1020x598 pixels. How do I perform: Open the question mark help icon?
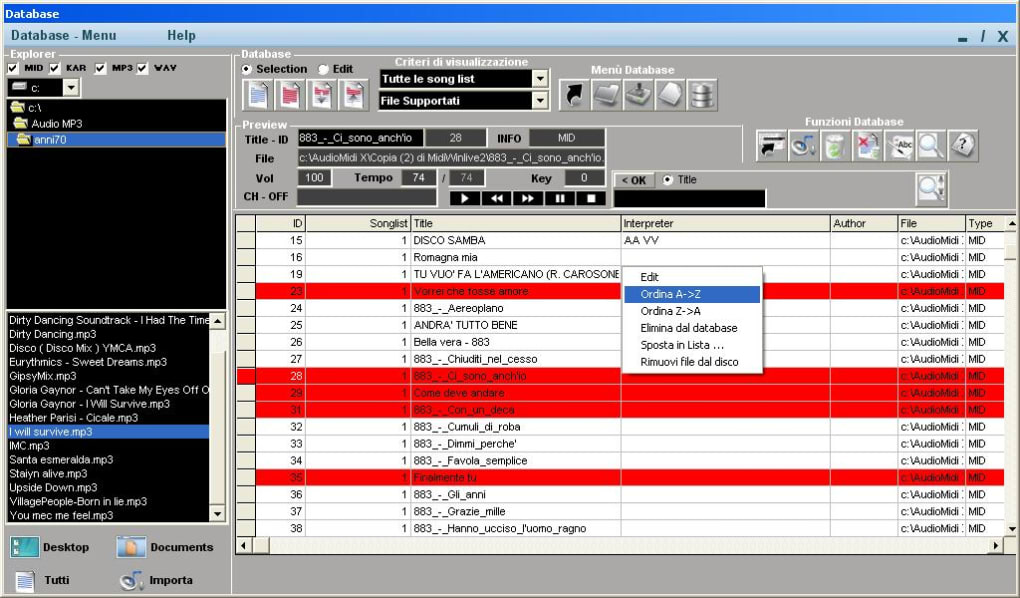[x=963, y=145]
